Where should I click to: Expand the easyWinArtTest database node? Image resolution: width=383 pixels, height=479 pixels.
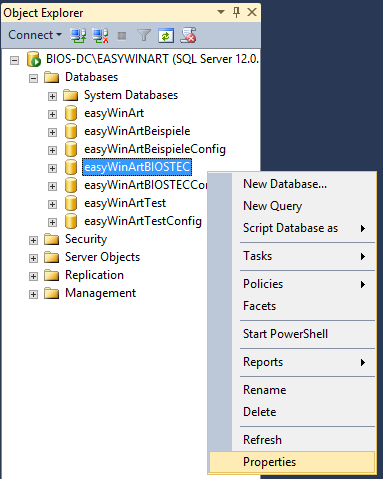52,204
